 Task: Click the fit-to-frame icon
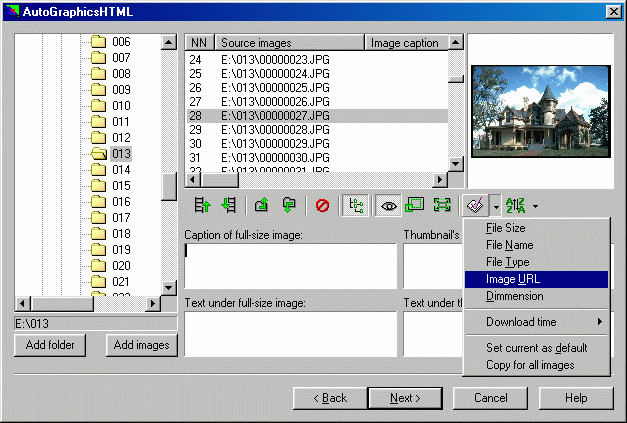(x=442, y=206)
